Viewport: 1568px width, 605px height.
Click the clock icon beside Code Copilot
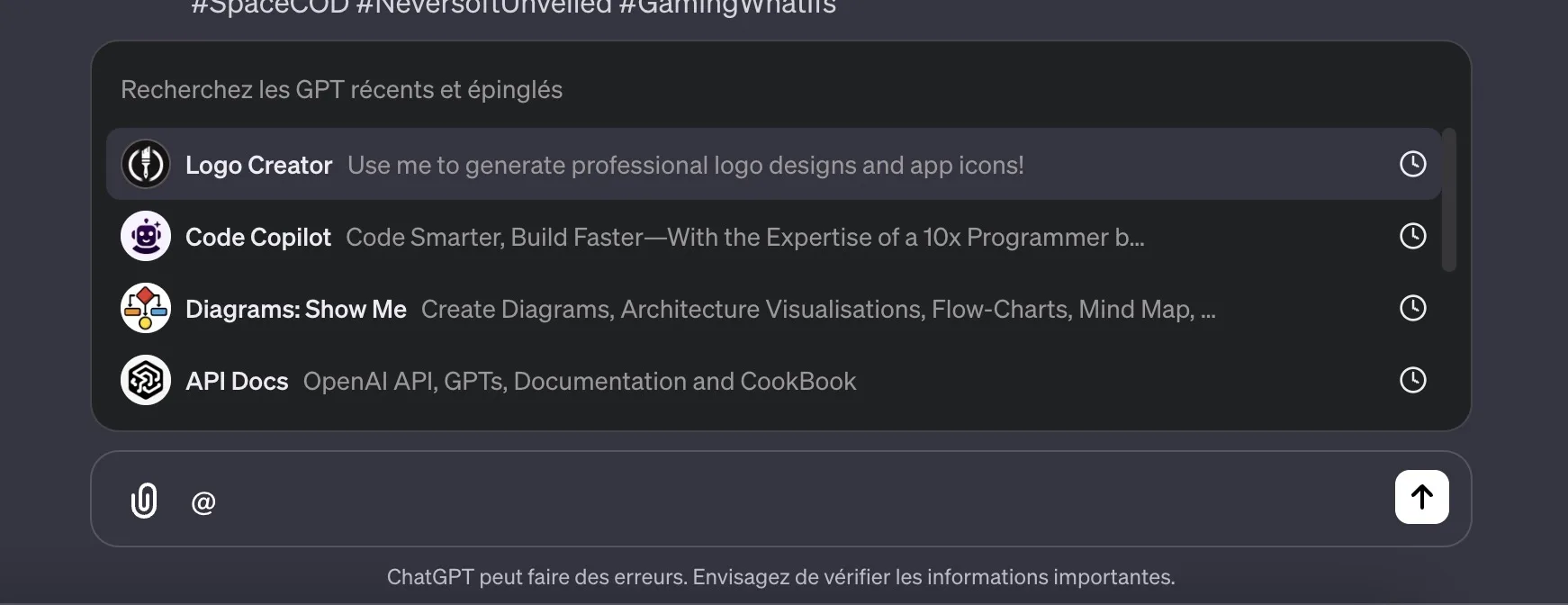[x=1412, y=236]
